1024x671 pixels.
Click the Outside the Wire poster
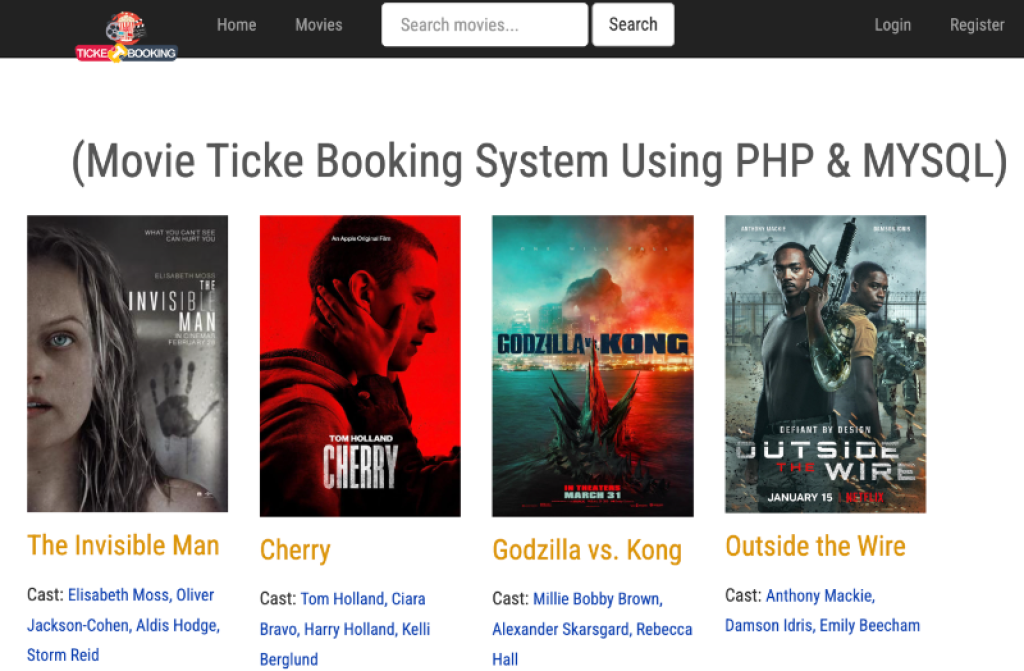825,364
